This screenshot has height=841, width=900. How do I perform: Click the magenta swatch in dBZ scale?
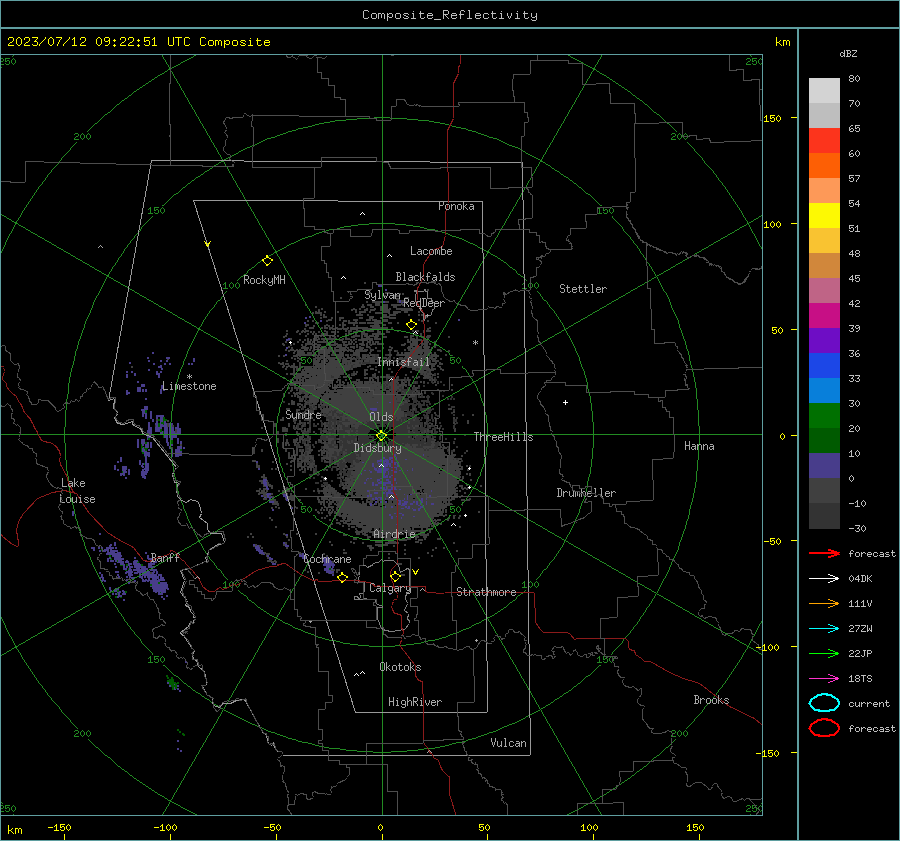(x=824, y=316)
